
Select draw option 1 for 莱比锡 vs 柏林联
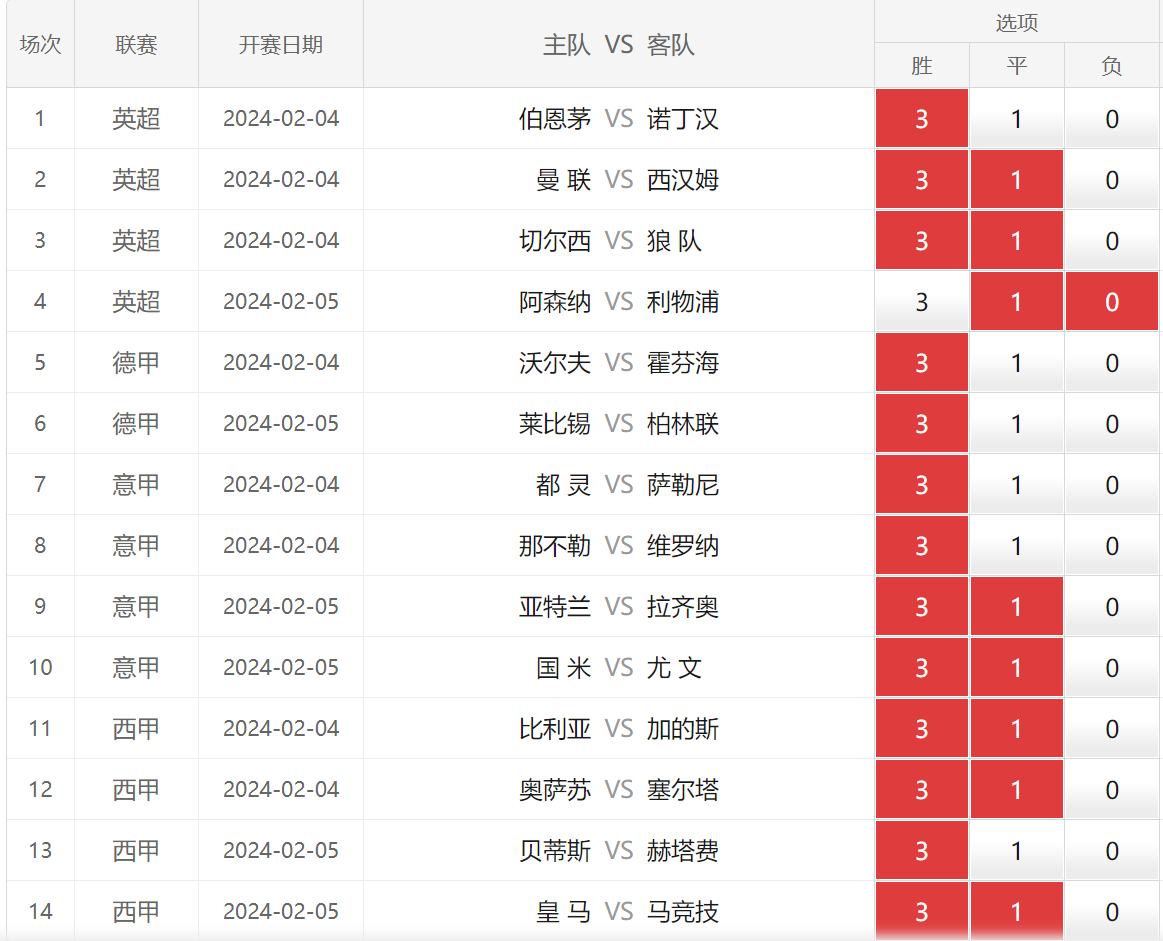coord(1016,423)
